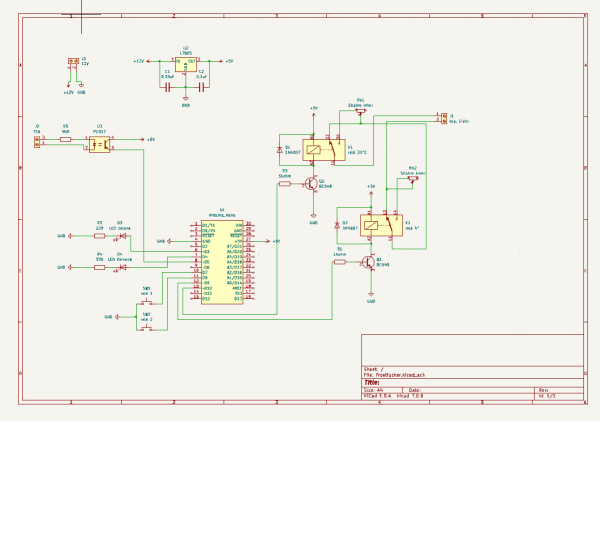Viewport: 600px width, 541px height.
Task: Select transistor Q2 BC548 below relay K1
Action: pyautogui.click(x=311, y=184)
